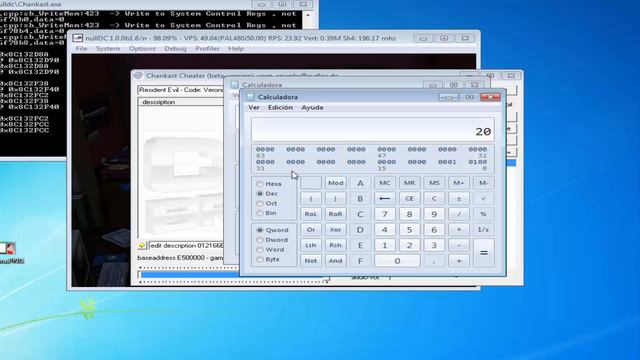Click the number 5 key
Screen dimensions: 640x360
(x=409, y=229)
